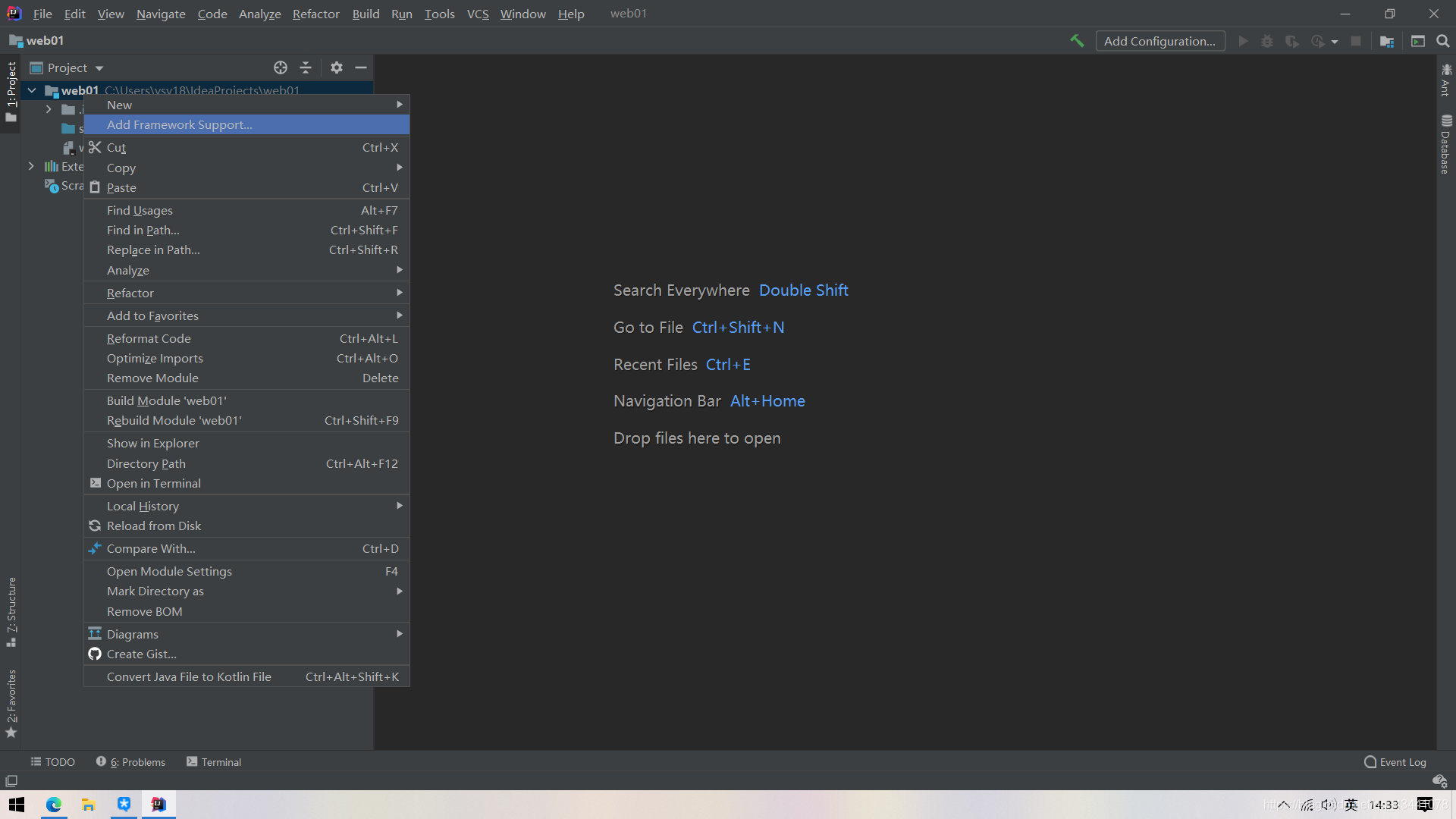The height and width of the screenshot is (819, 1456).
Task: Click the Run toolbar icon
Action: 1243,41
